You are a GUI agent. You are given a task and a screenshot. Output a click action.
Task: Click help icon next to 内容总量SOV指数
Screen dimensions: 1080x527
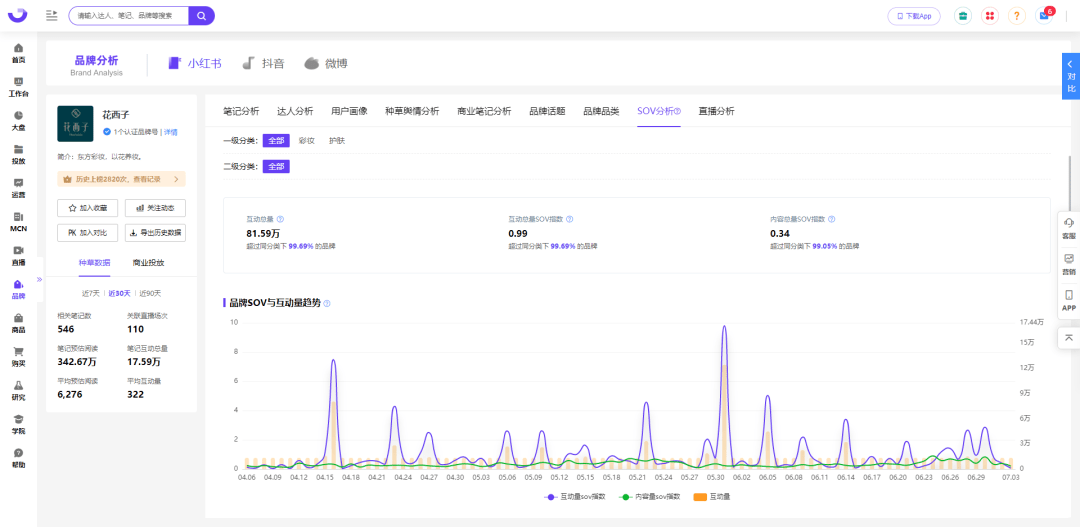pos(831,219)
